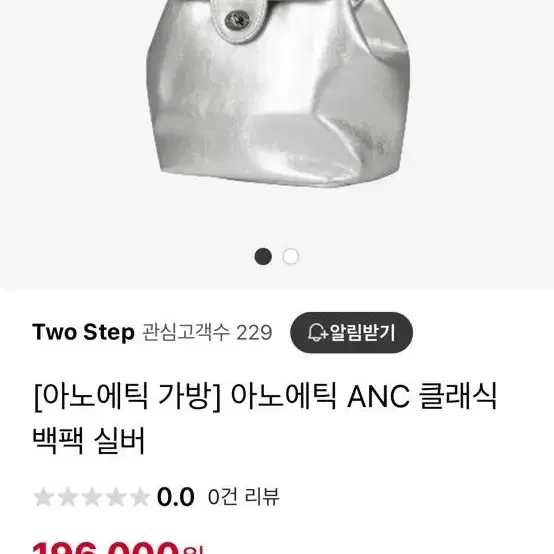Open the 0건 리뷰 reviews link
Screen dimensions: 554x554
coord(243,497)
